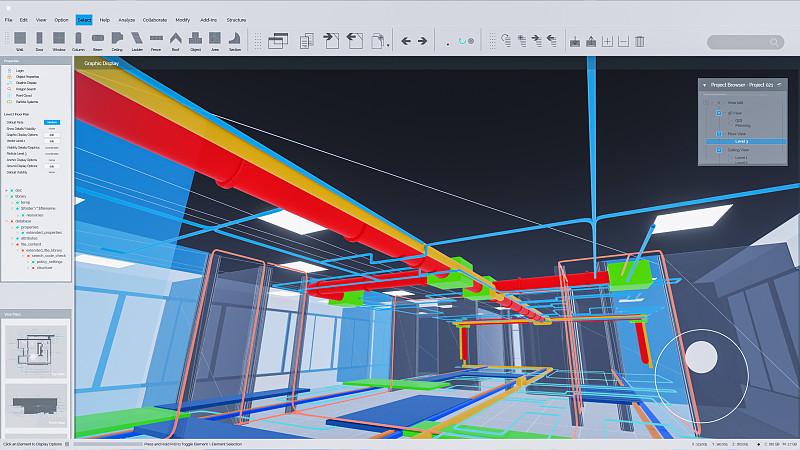Viewport: 800px width, 450px height.
Task: Open the Collaborate menu
Action: tap(155, 20)
